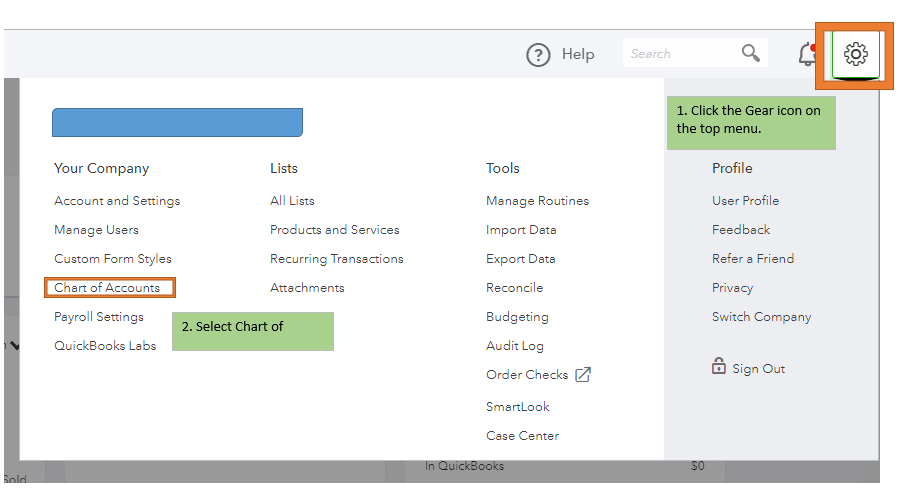Click the Order Checks external link icon
This screenshot has height=496, width=903.
tap(583, 375)
